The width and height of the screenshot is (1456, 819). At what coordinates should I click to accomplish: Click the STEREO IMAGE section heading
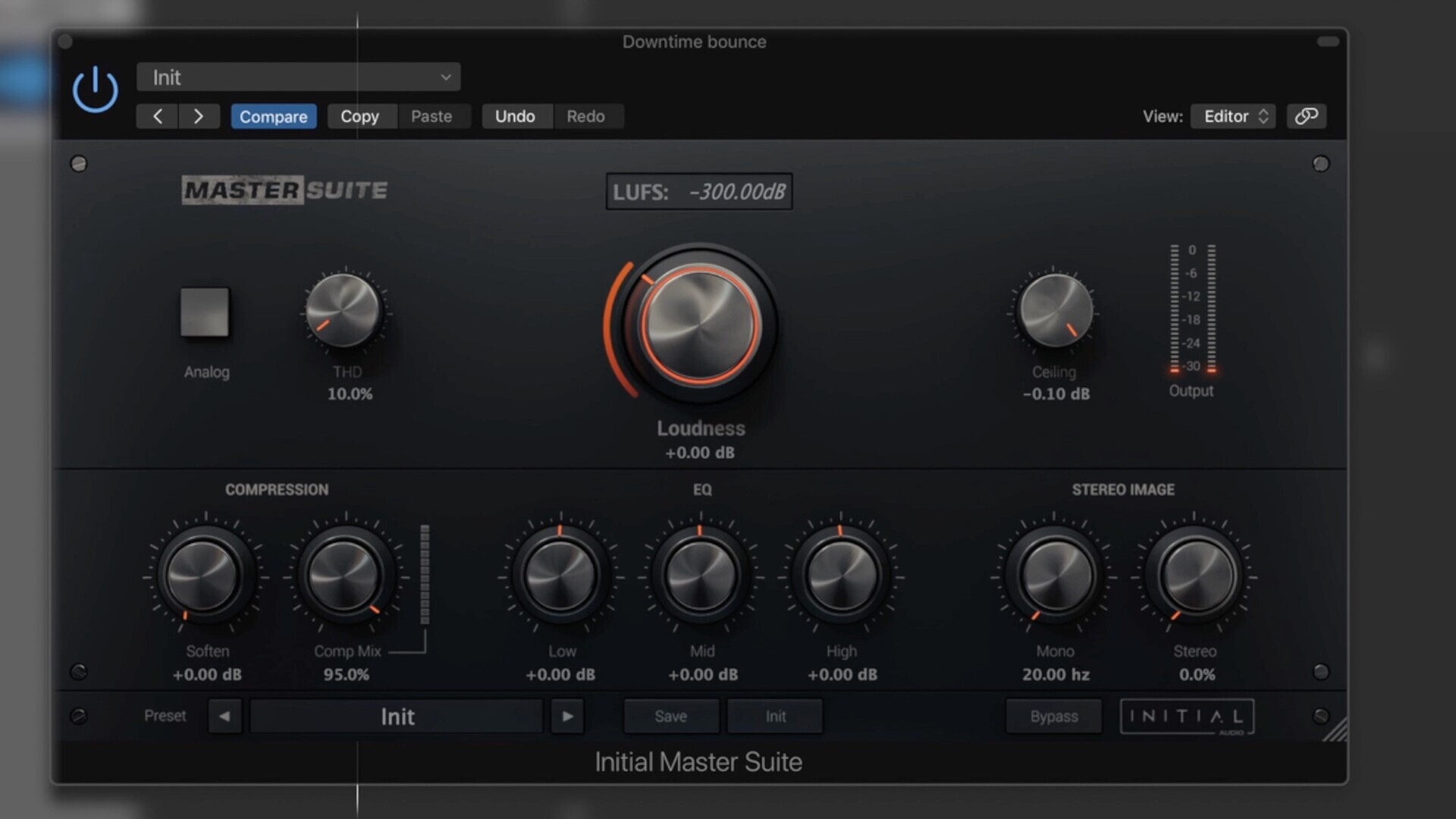pos(1123,490)
